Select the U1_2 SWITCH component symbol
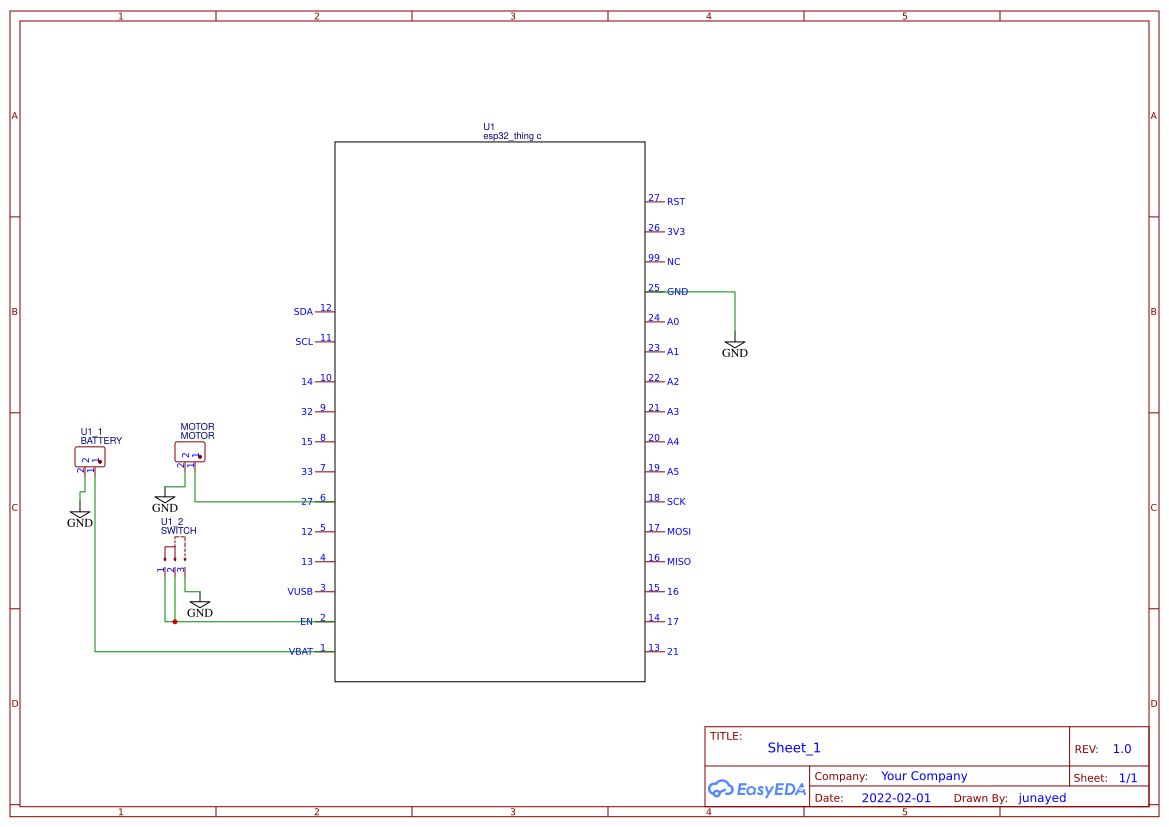Viewport: 1169px width, 827px height. click(175, 550)
